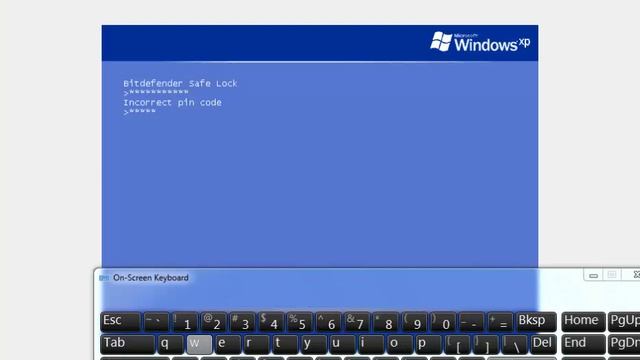Tap the o key
Viewport: 640px width, 360px height.
[399, 344]
